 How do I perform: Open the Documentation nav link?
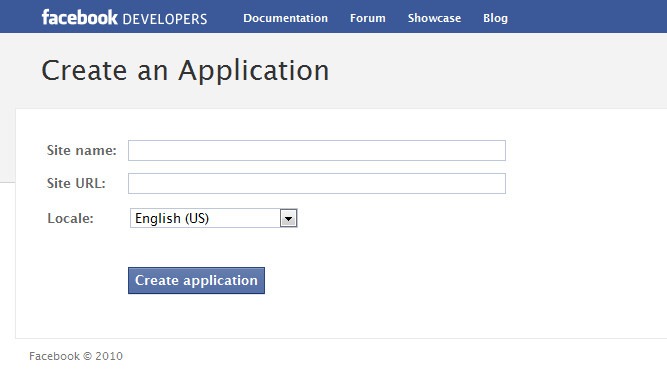click(x=285, y=18)
